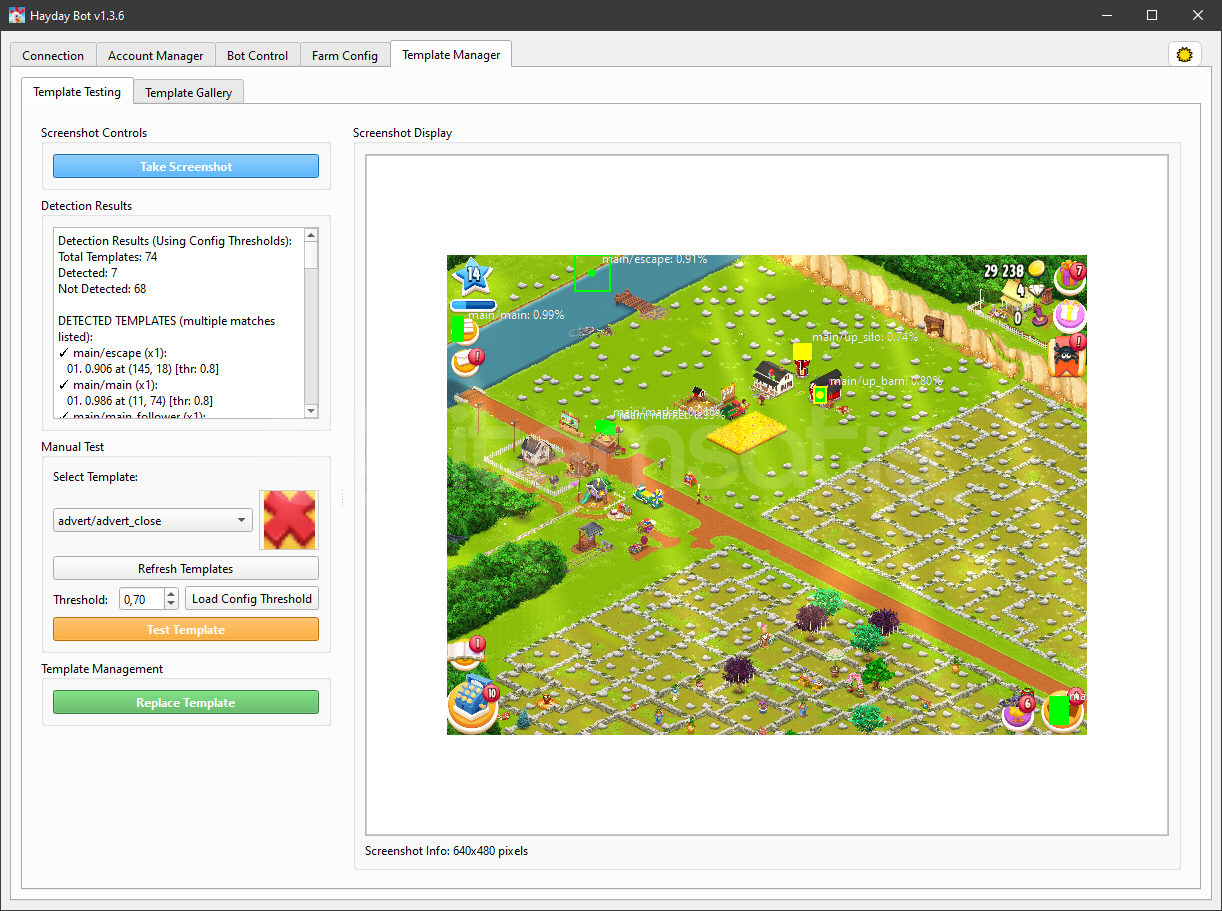
Task: Open the book icon with badge 1
Action: 465,653
